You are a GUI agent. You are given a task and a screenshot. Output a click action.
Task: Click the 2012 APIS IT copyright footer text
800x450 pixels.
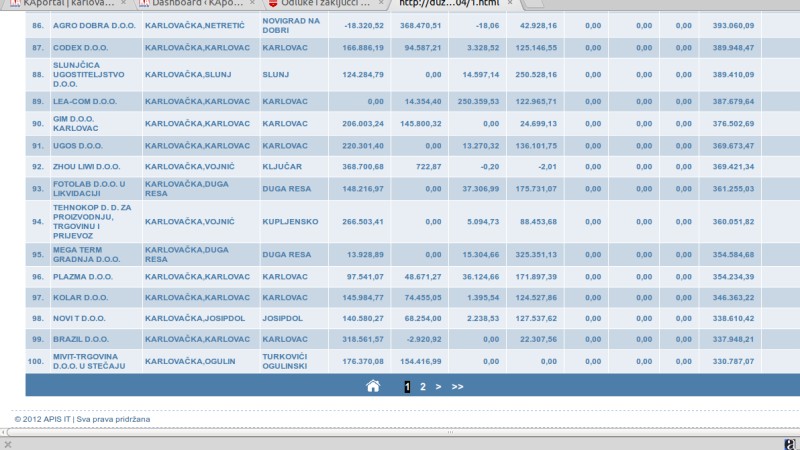coord(82,419)
